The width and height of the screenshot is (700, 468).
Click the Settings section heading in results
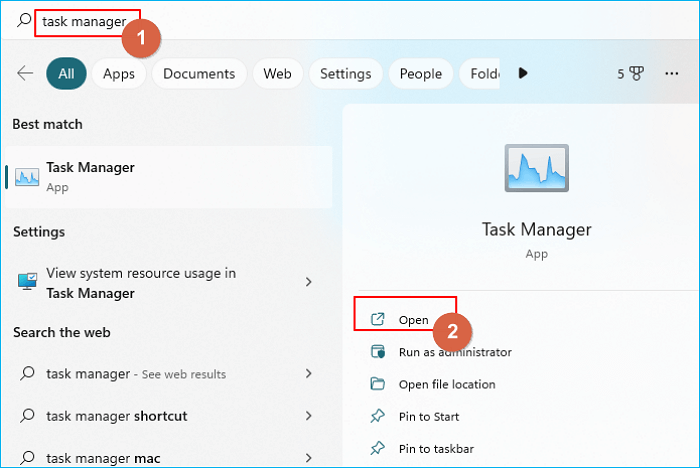[39, 232]
